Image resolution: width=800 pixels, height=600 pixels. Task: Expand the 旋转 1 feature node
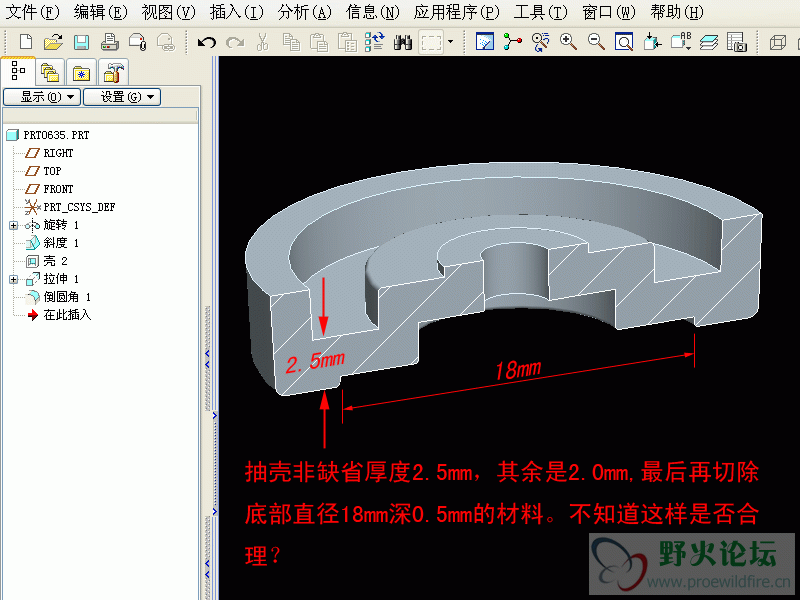click(x=14, y=225)
